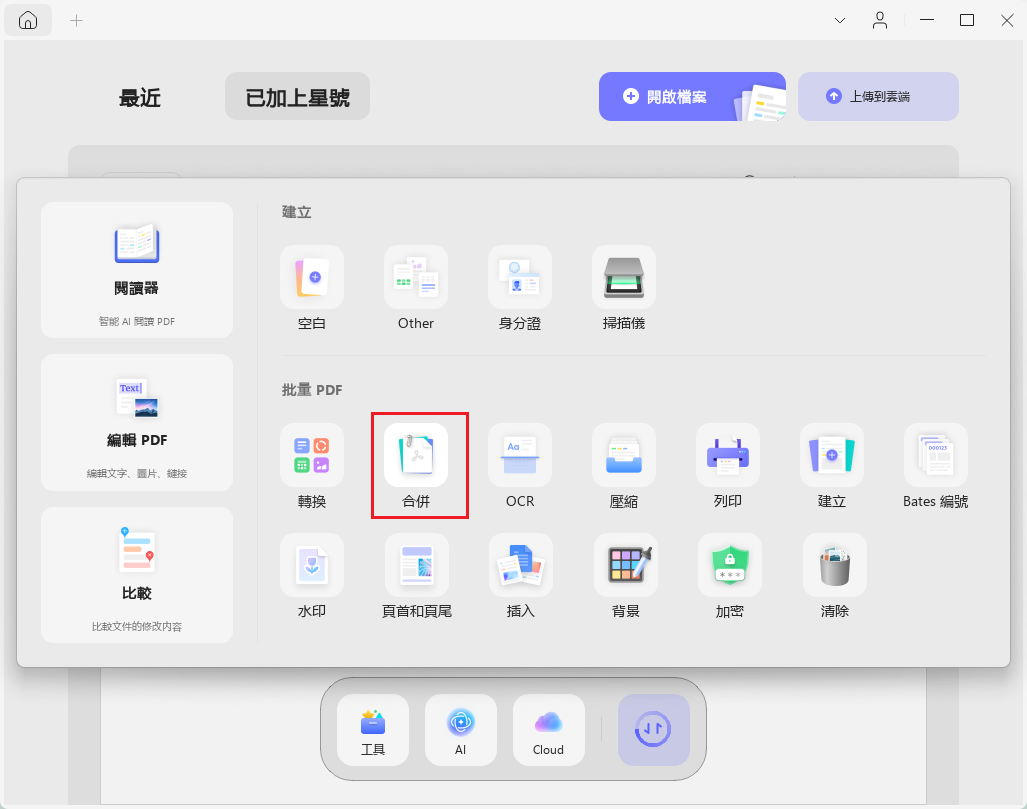Open batch 壓縮 compress tool
The image size is (1027, 809).
point(624,466)
